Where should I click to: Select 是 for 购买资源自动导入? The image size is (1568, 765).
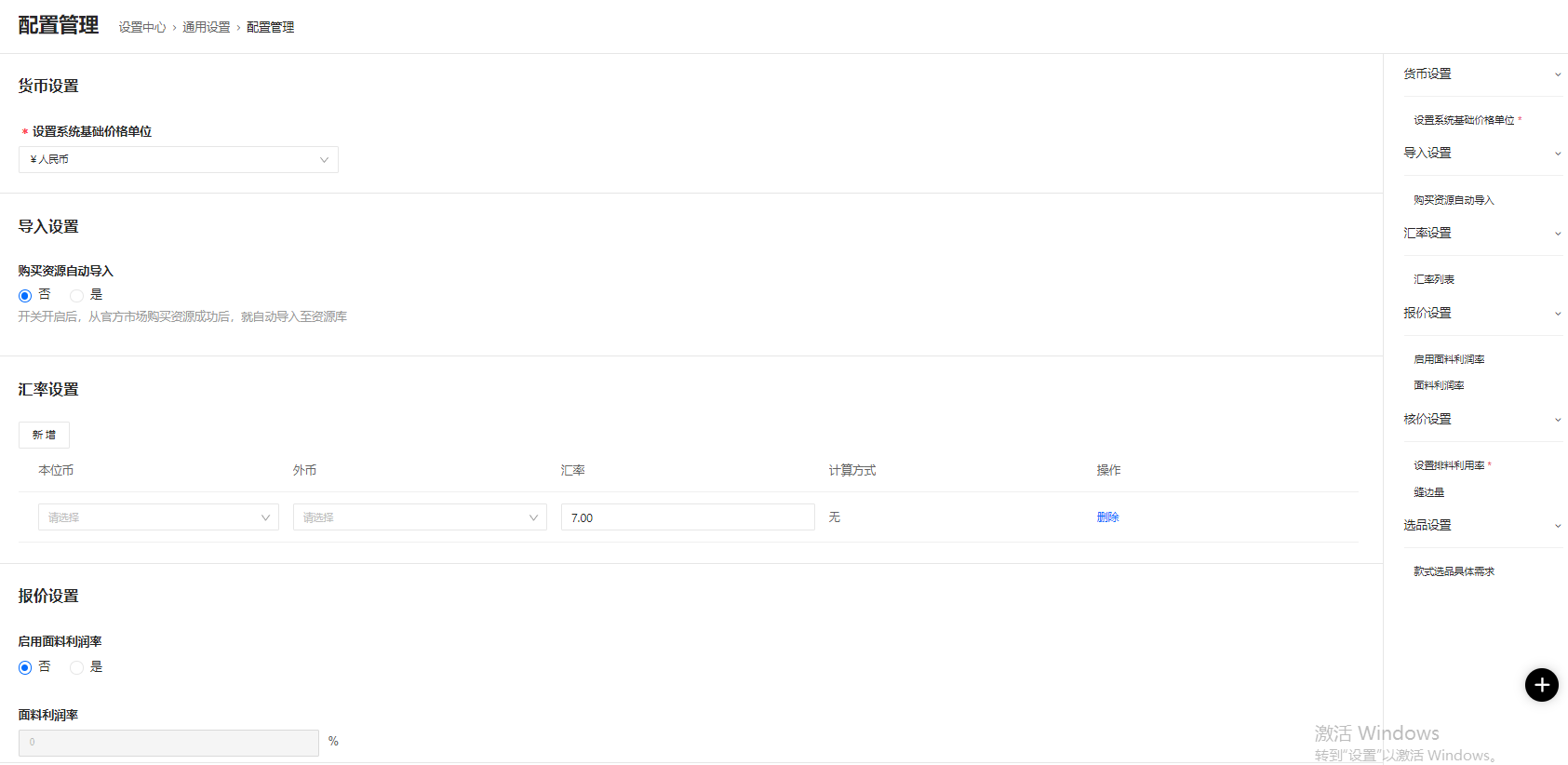point(77,296)
